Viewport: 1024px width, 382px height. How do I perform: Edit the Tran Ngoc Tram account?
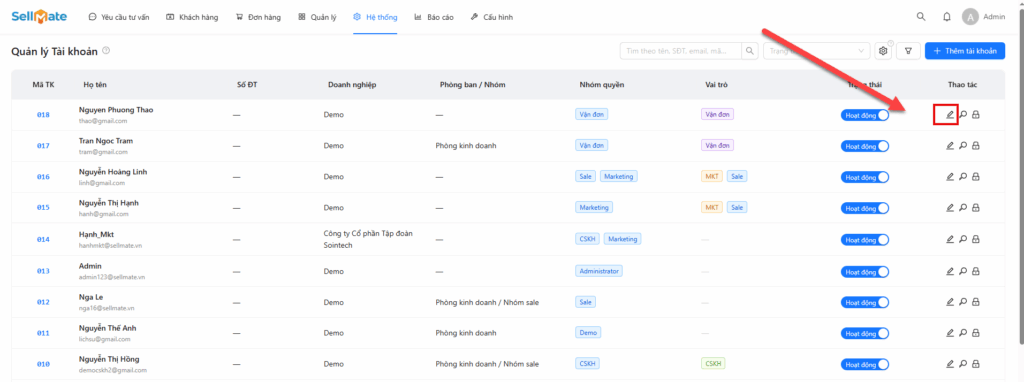(x=950, y=146)
